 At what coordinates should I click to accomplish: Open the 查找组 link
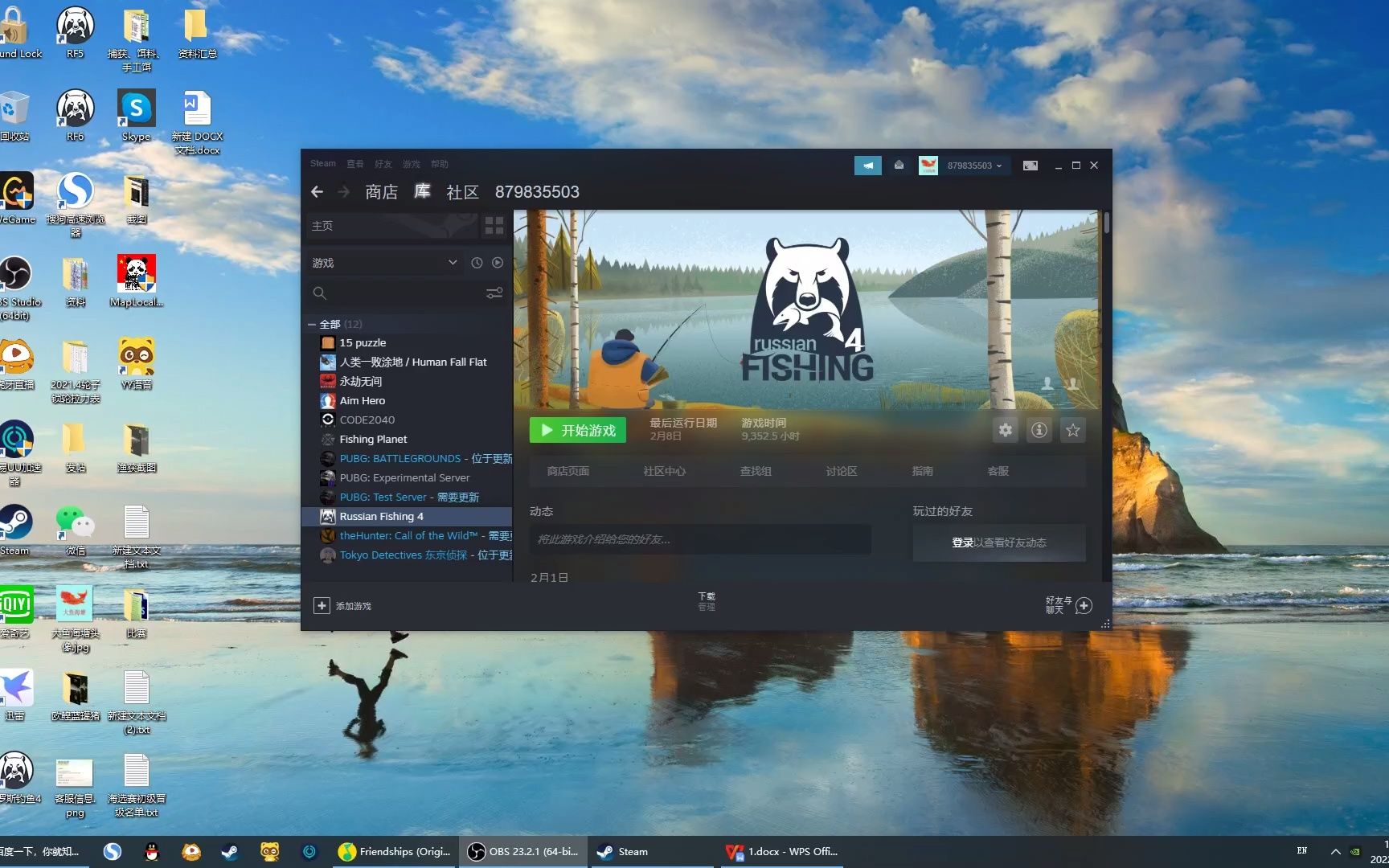click(756, 471)
